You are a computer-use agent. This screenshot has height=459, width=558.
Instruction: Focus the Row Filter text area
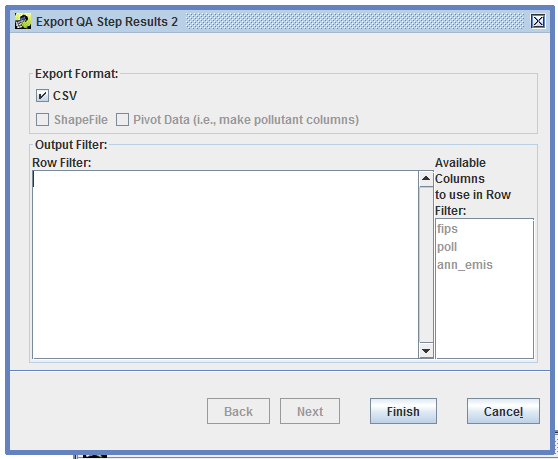(226, 264)
